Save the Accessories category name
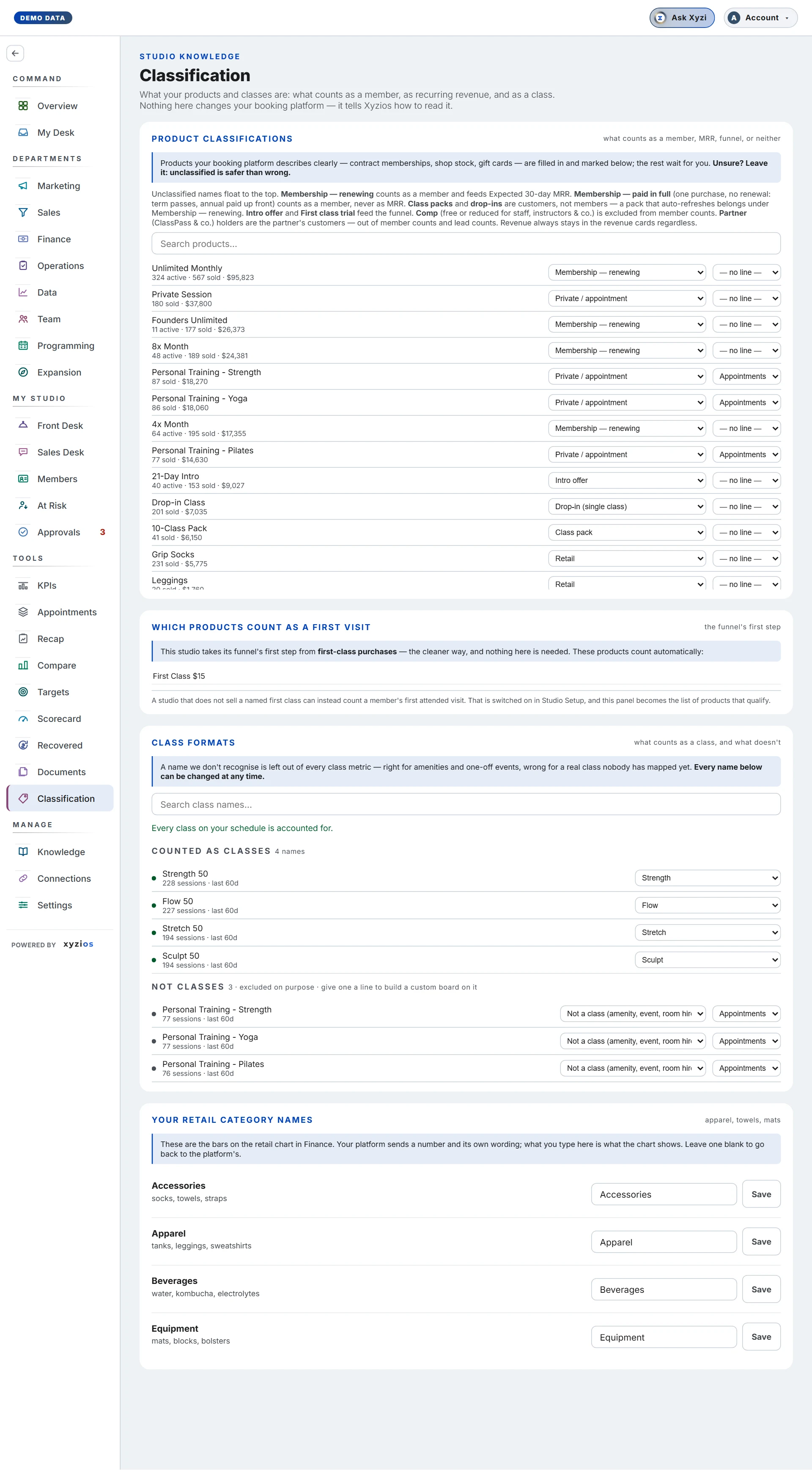 (761, 1194)
